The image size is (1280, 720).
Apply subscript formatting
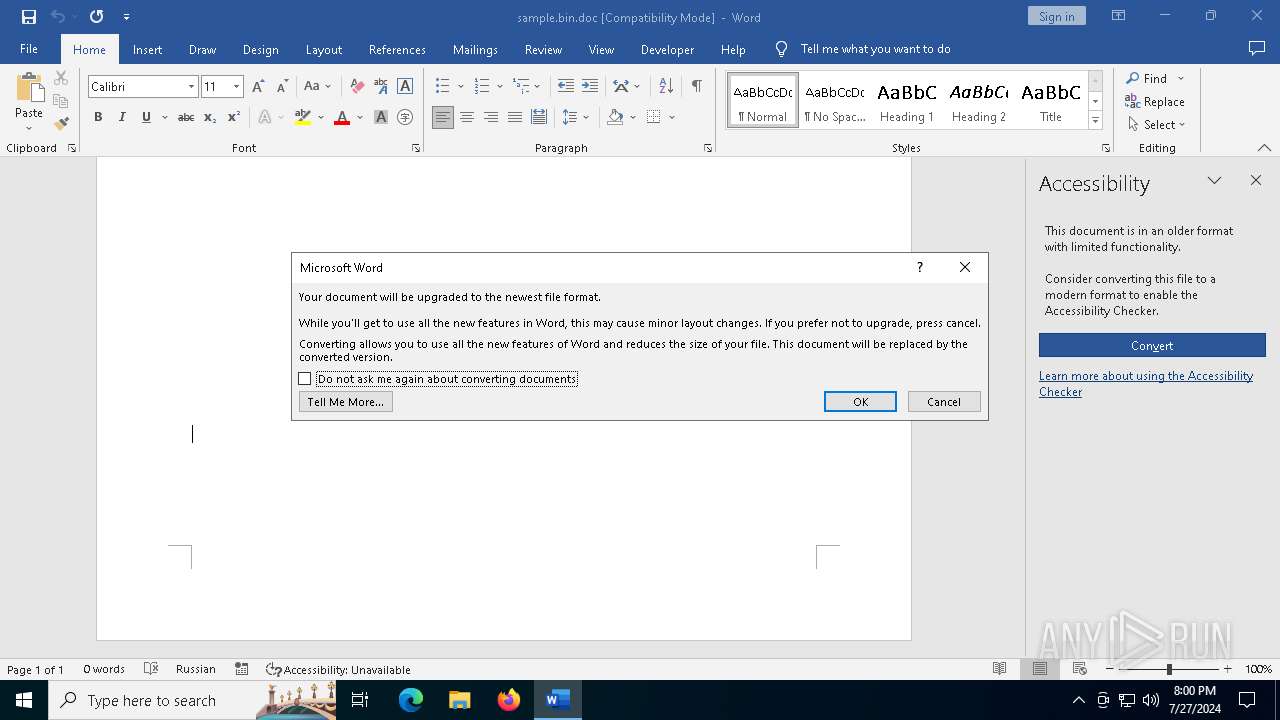pyautogui.click(x=210, y=117)
